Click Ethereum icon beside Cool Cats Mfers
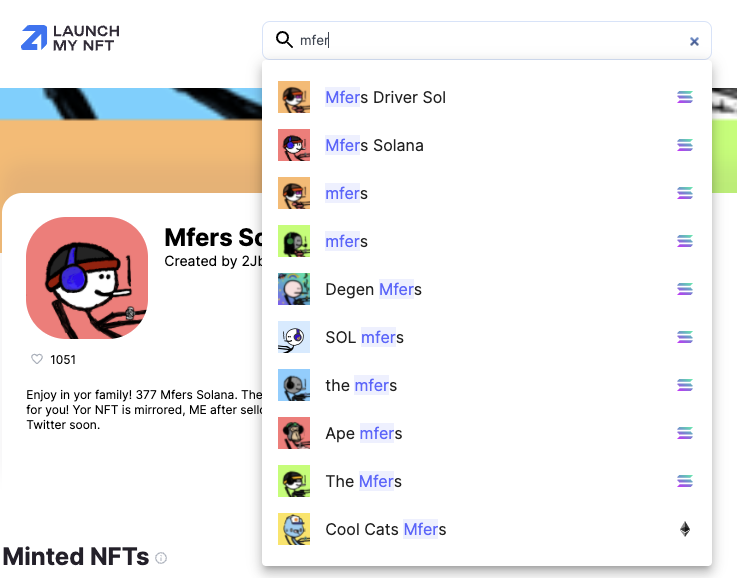 point(685,529)
